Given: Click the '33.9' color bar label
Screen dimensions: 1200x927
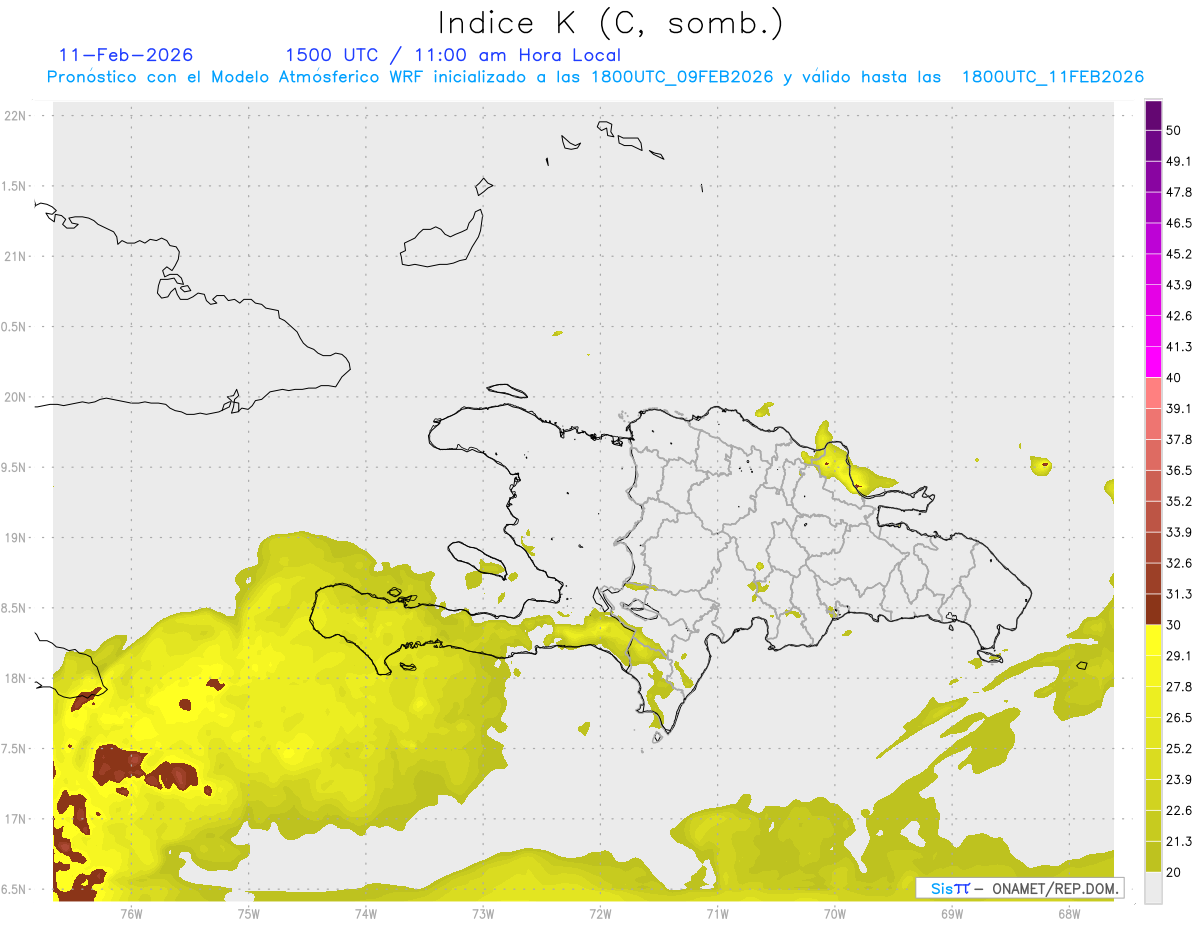Looking at the screenshot, I should 1180,532.
